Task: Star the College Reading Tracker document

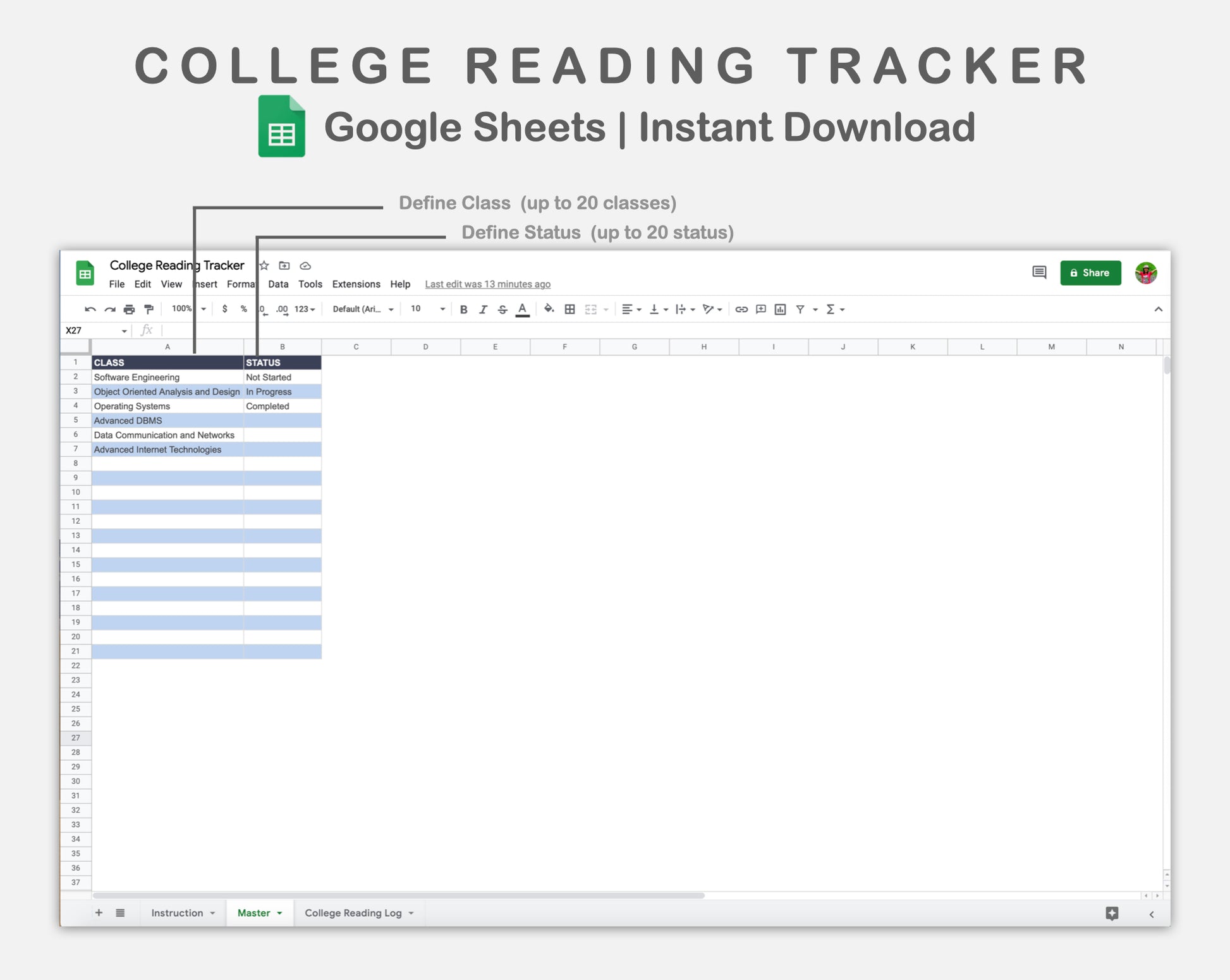Action: 264,266
